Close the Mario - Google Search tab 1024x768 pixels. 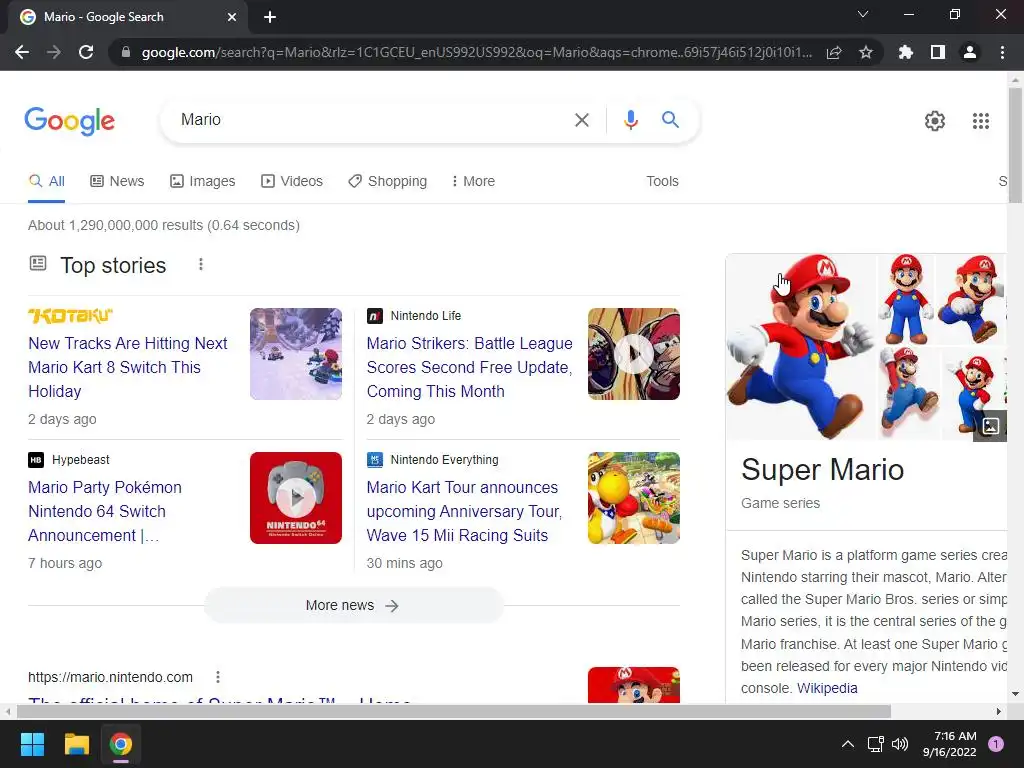pyautogui.click(x=232, y=17)
